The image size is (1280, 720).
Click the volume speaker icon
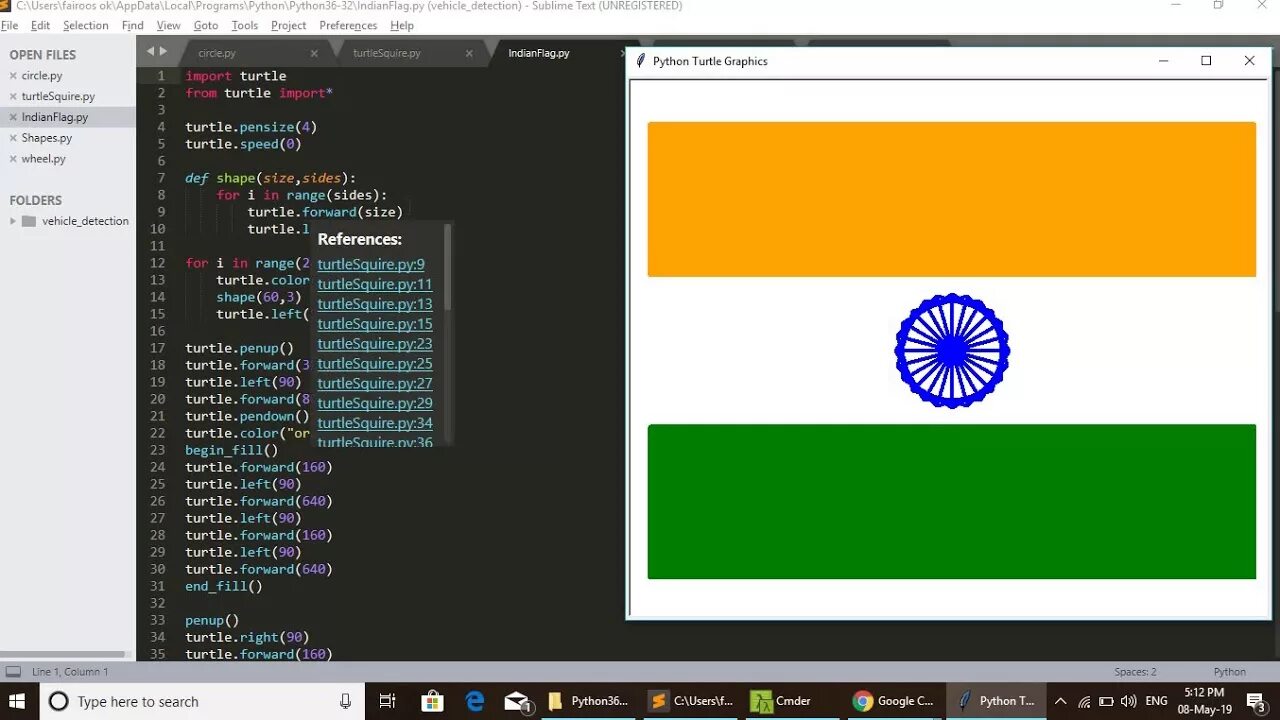tap(1128, 701)
